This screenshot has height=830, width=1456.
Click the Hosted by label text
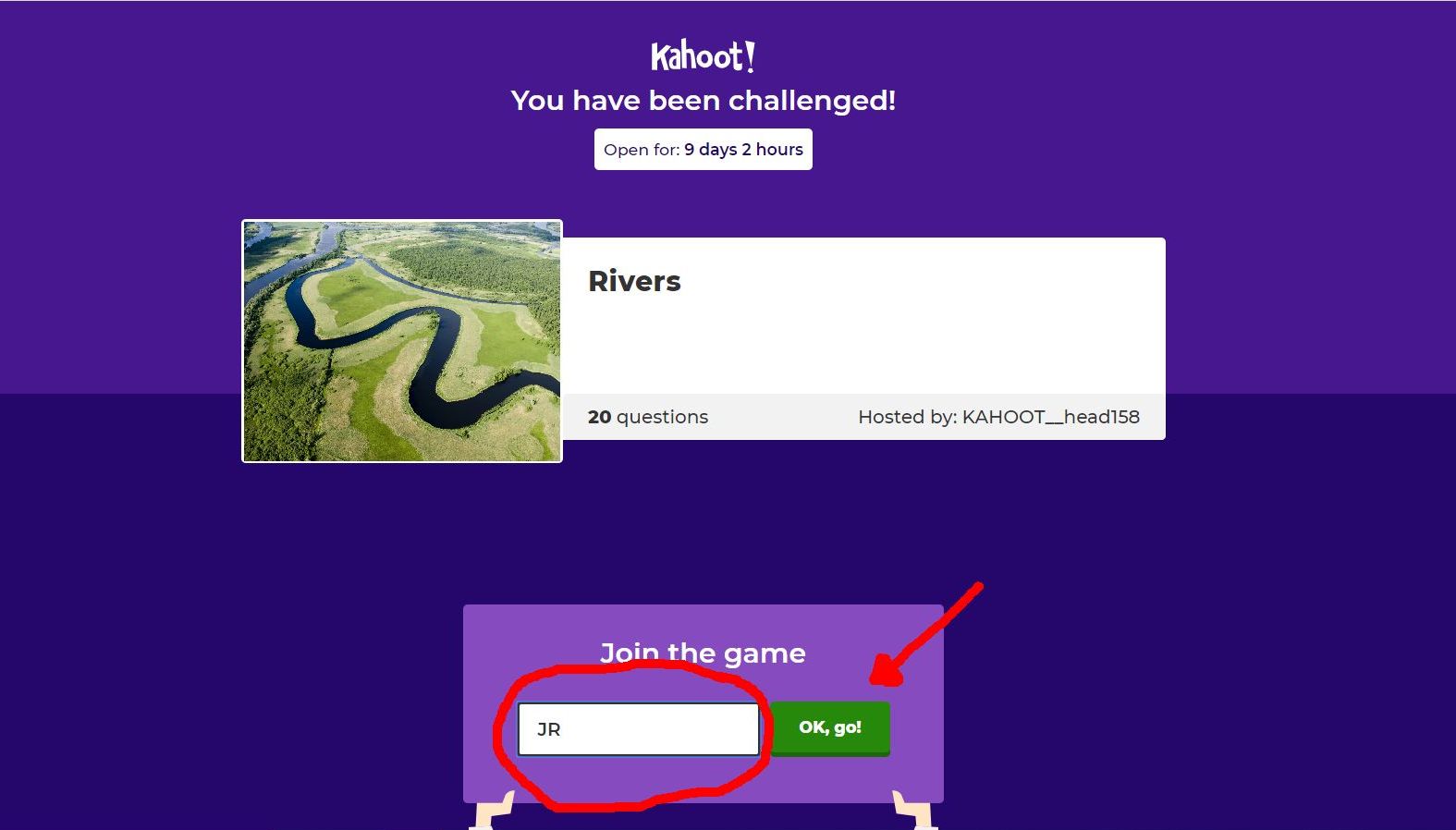click(x=907, y=417)
